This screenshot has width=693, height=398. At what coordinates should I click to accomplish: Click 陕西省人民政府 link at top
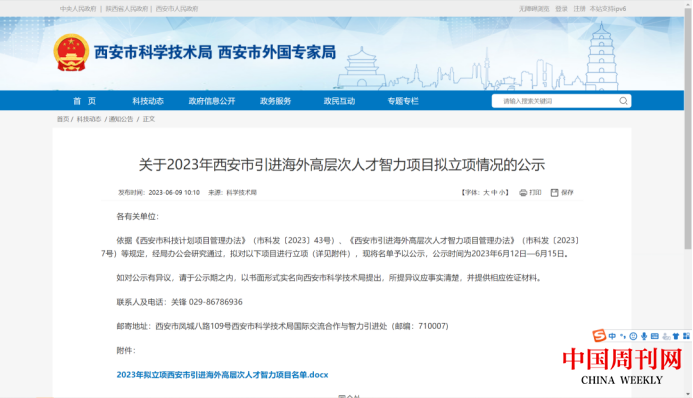pyautogui.click(x=127, y=8)
